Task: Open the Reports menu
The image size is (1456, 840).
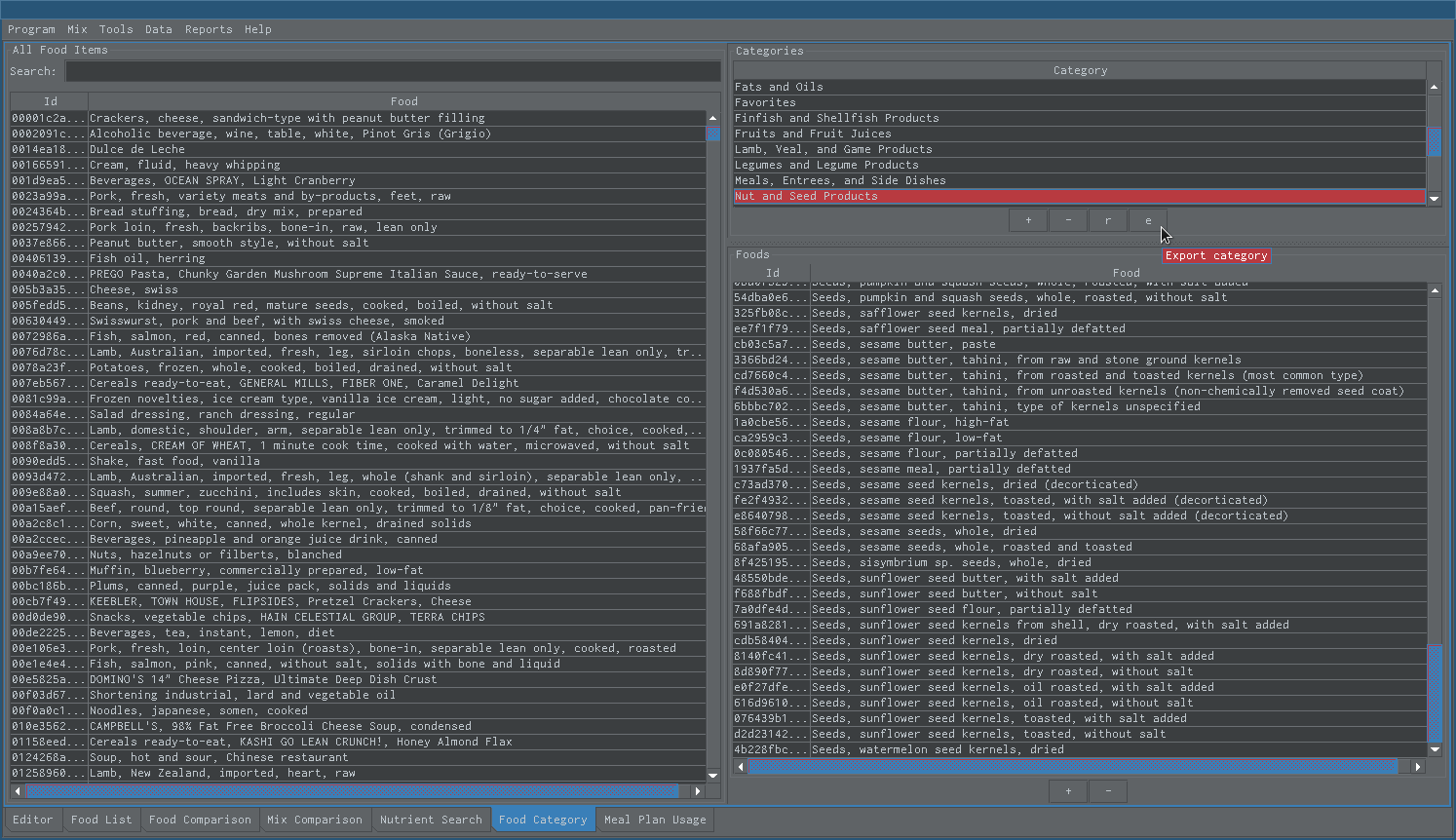Action: pyautogui.click(x=209, y=29)
